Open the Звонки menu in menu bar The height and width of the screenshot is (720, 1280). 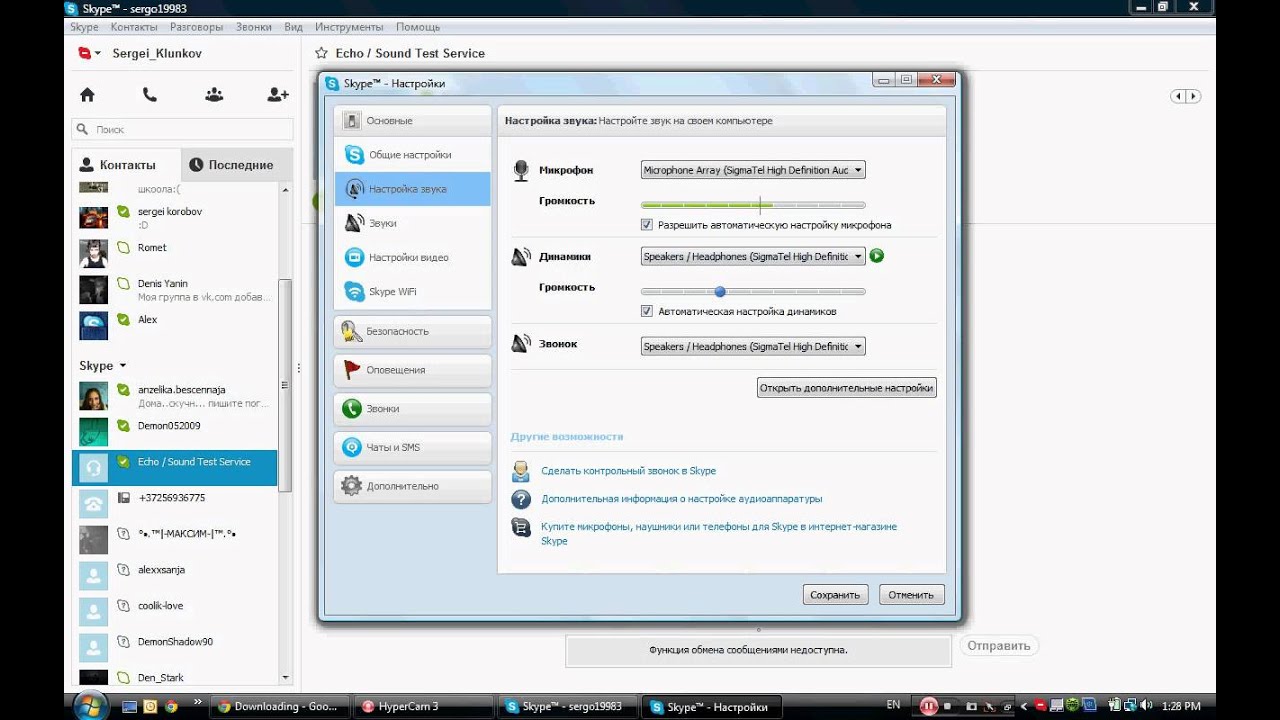(253, 27)
